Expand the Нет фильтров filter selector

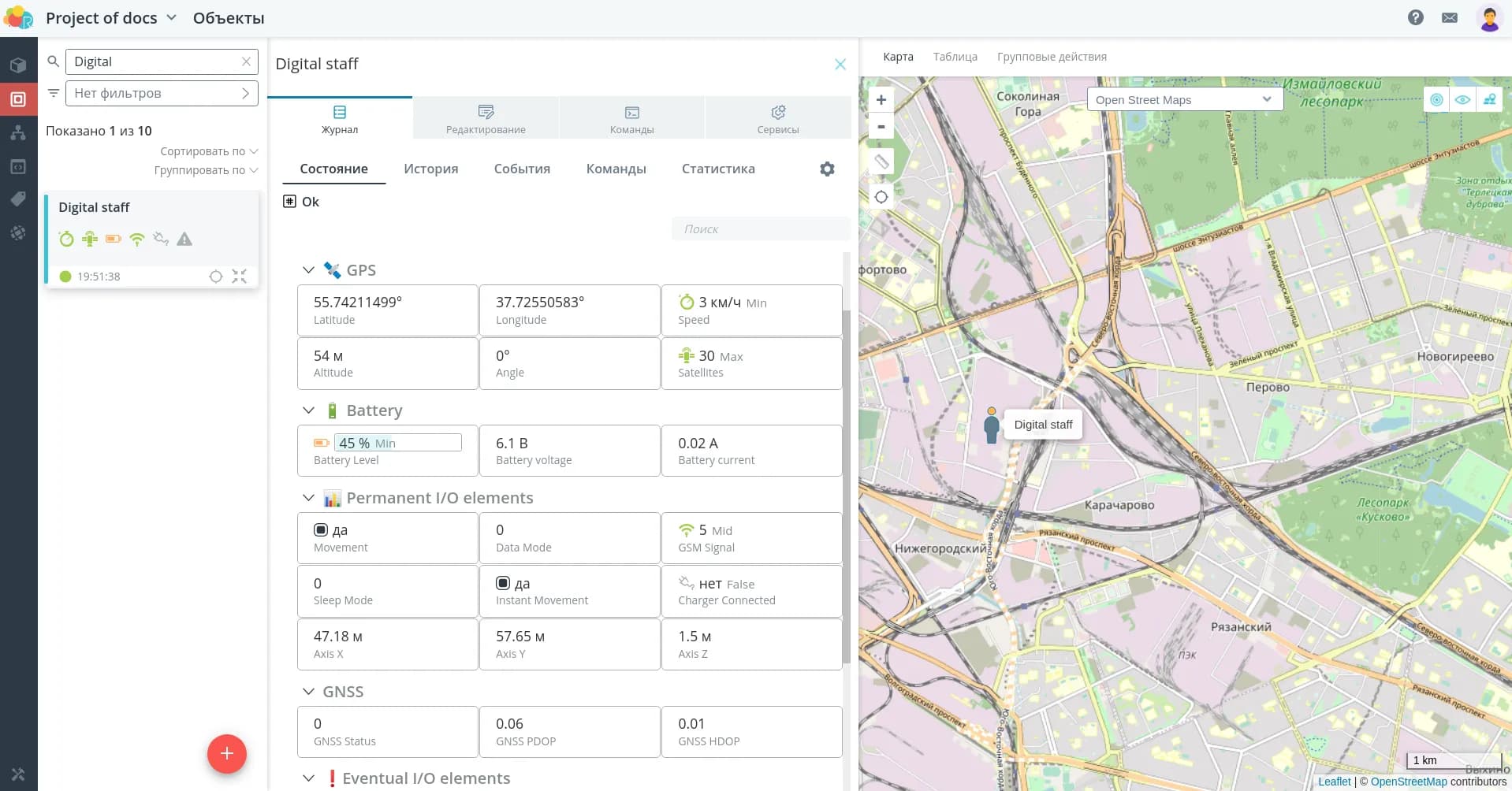(162, 93)
